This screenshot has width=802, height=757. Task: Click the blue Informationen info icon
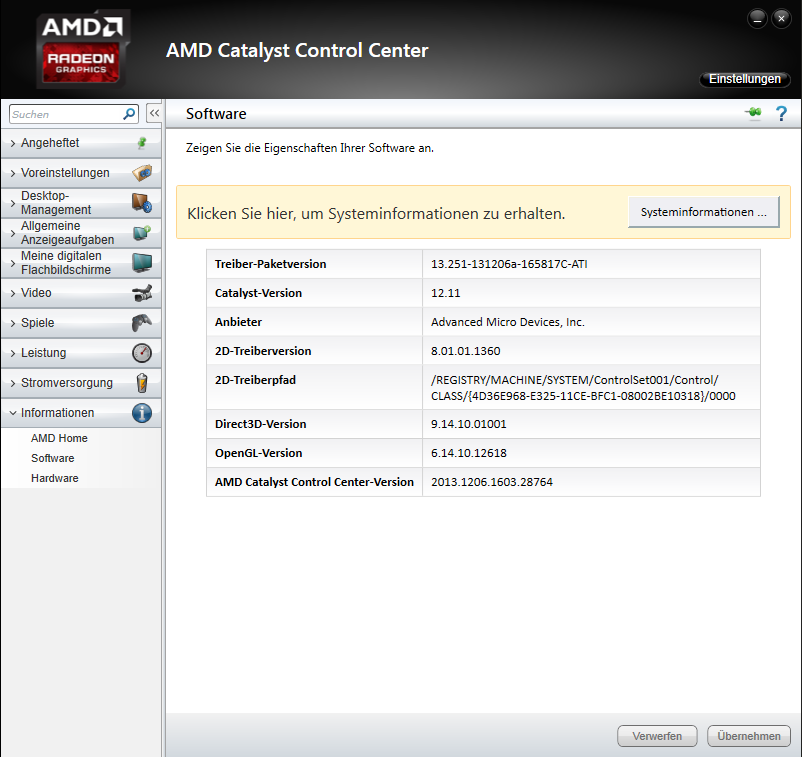click(142, 413)
